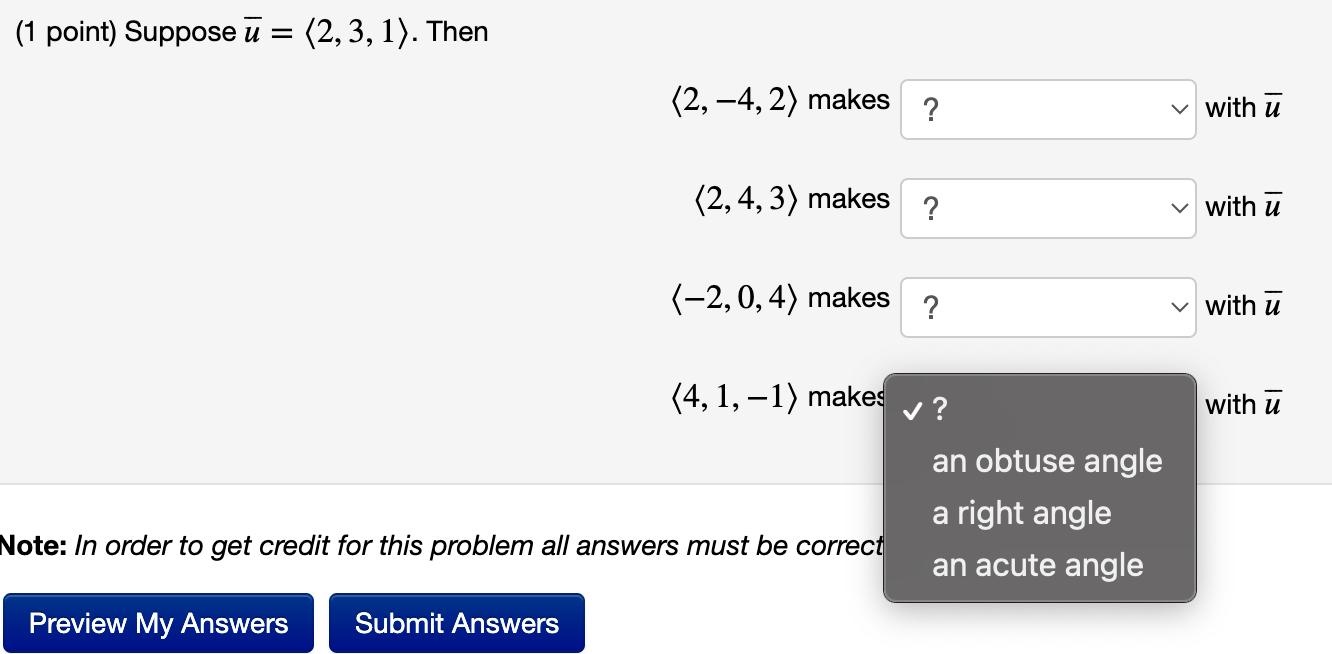
Task: Click the chevron on the second answer dropdown
Action: [1178, 207]
